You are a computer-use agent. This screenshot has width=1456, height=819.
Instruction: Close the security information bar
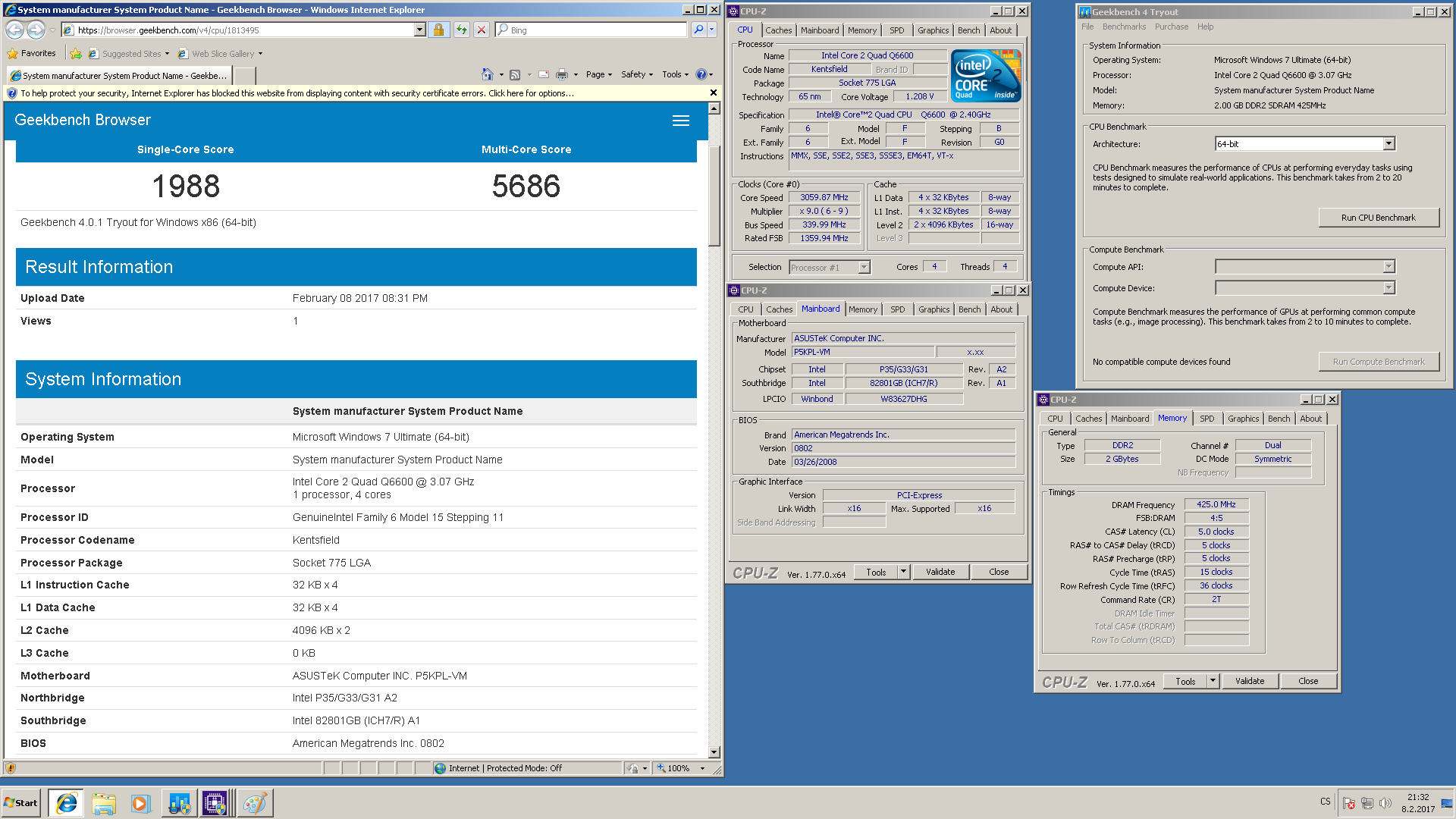pyautogui.click(x=713, y=93)
